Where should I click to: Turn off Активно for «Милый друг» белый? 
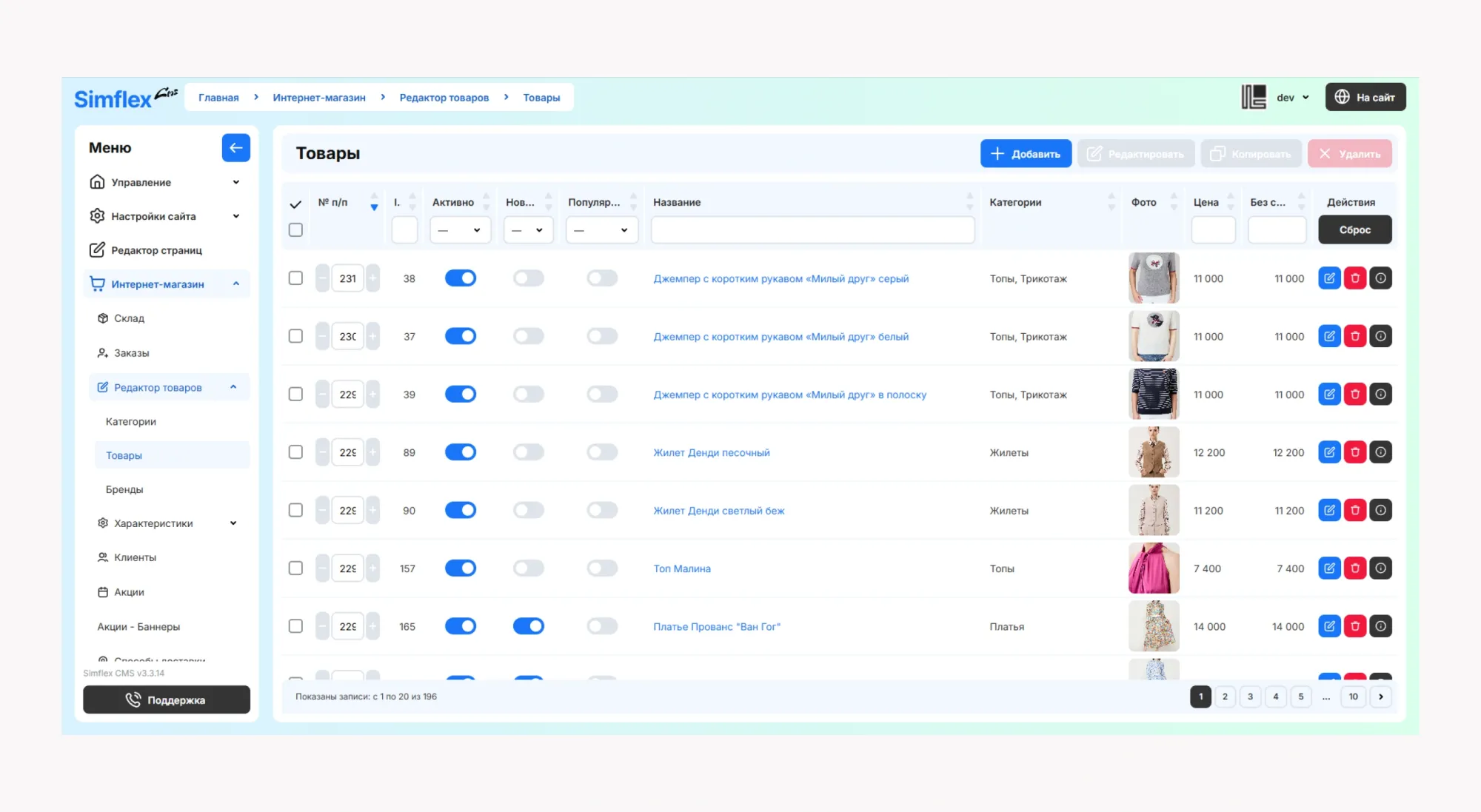coord(460,336)
